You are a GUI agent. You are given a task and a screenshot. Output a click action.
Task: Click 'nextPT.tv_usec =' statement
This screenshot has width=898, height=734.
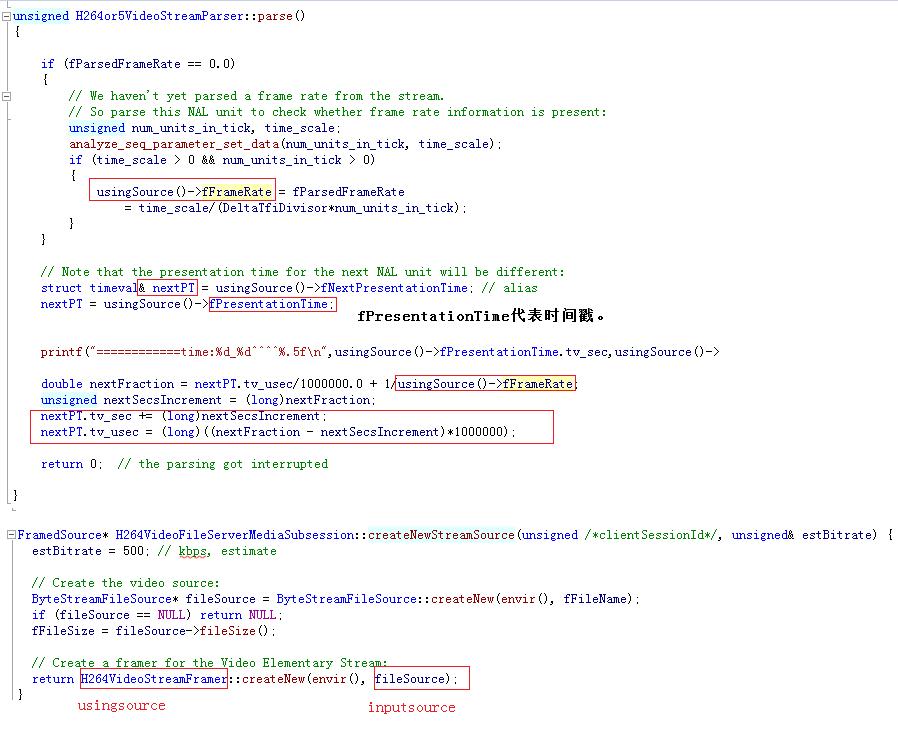click(278, 432)
